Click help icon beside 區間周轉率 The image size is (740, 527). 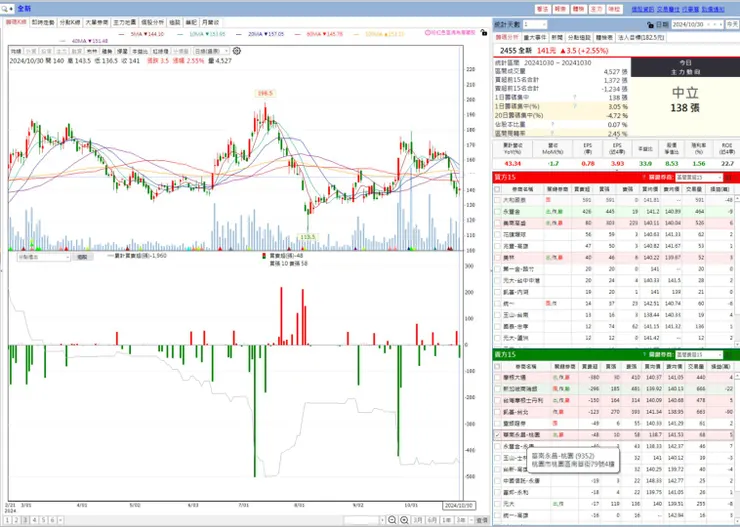coord(553,134)
